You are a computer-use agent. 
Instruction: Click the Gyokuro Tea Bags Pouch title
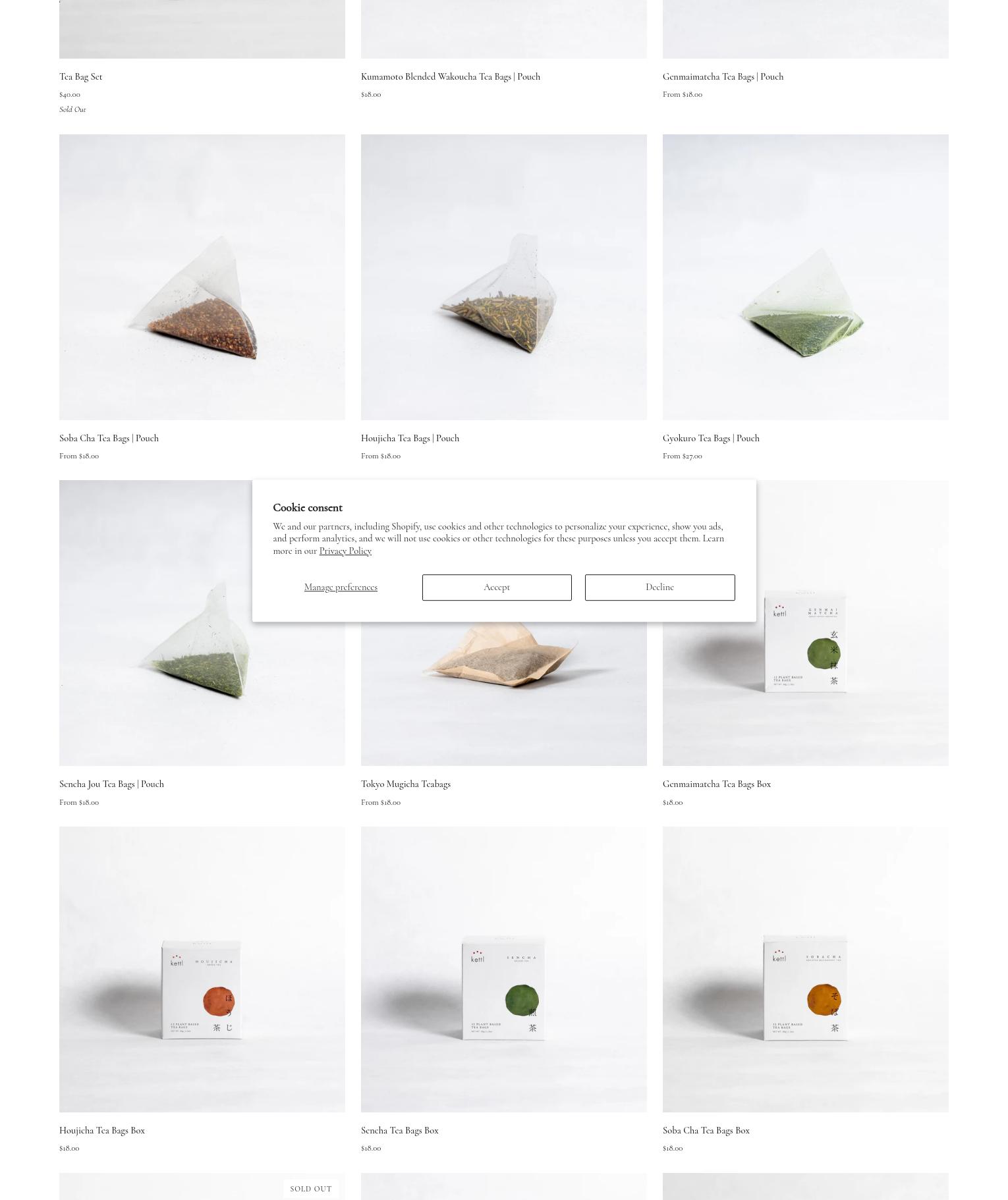(711, 438)
